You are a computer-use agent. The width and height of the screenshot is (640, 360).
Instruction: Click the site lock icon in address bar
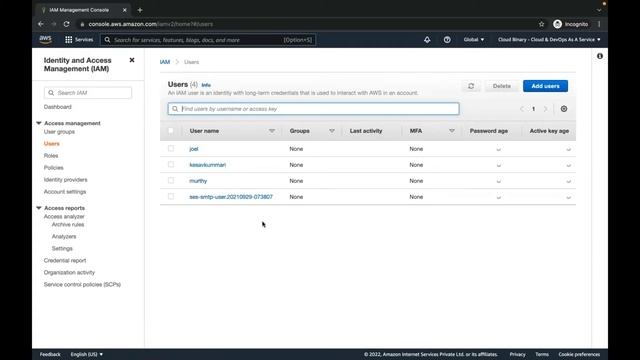coord(82,24)
